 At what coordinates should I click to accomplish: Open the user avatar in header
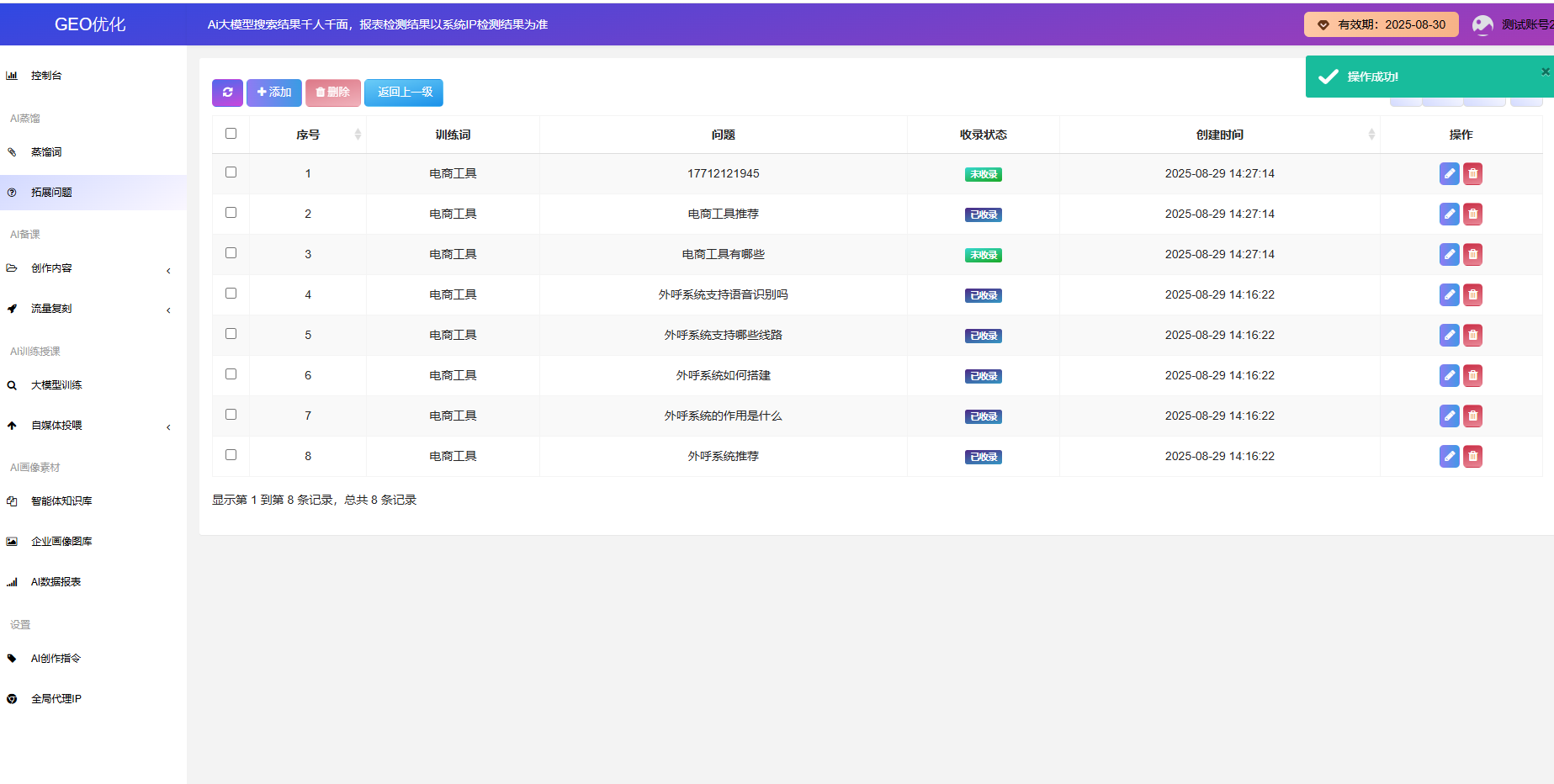tap(1482, 25)
